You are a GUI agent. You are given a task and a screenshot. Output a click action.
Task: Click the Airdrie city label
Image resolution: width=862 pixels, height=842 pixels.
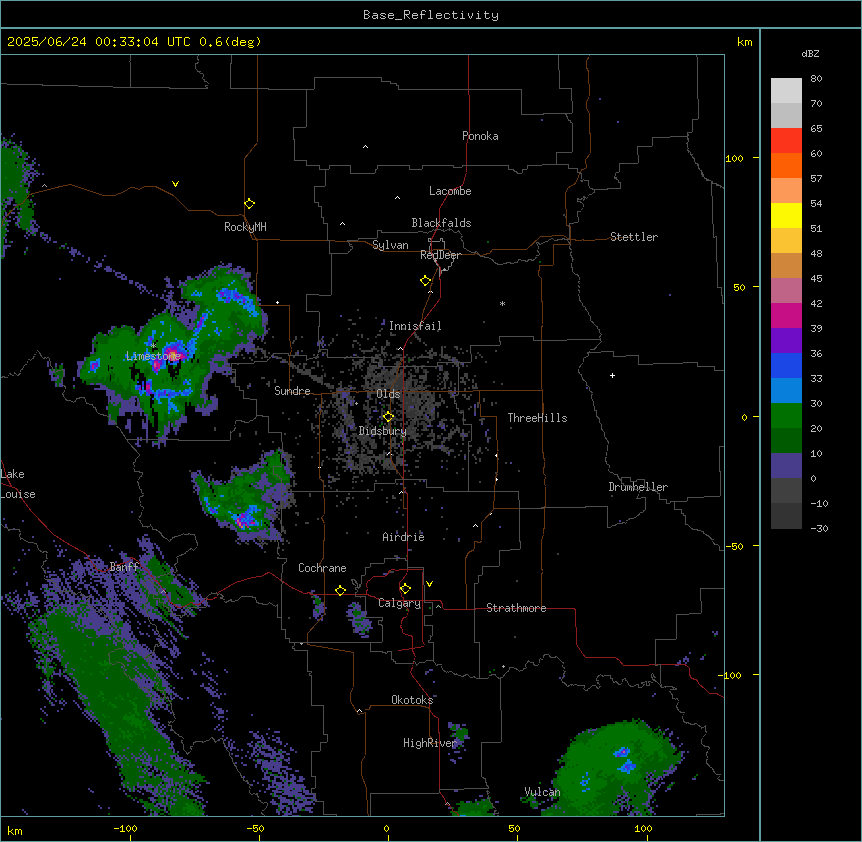click(x=404, y=537)
